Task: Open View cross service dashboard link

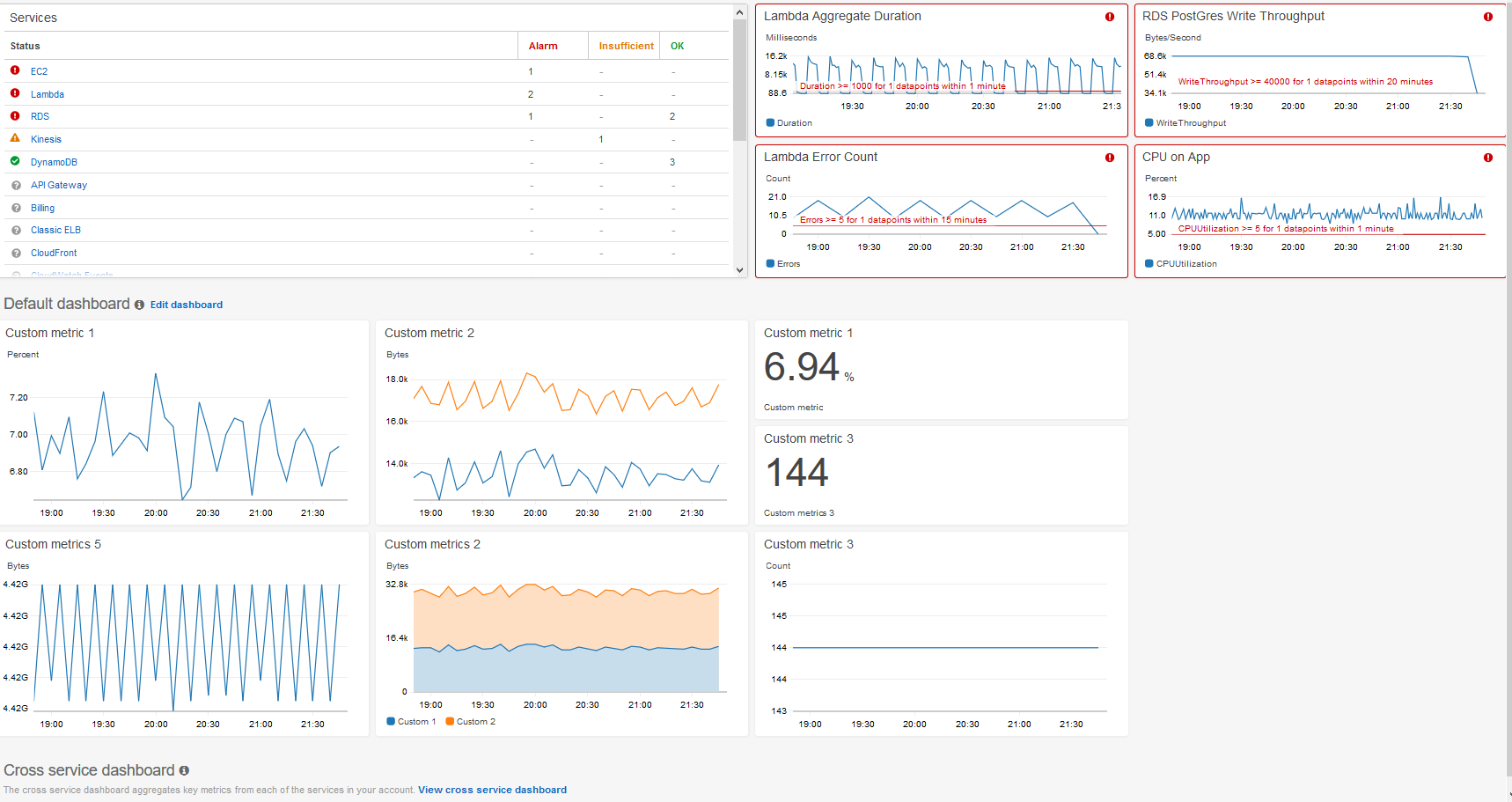Action: point(492,790)
